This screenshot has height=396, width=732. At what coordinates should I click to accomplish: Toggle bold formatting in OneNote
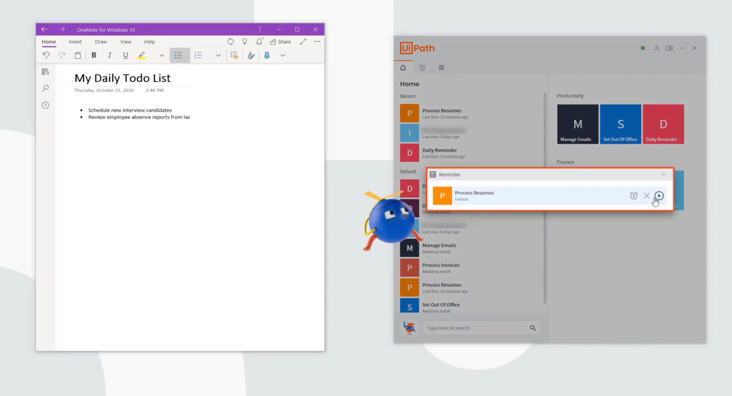(94, 55)
